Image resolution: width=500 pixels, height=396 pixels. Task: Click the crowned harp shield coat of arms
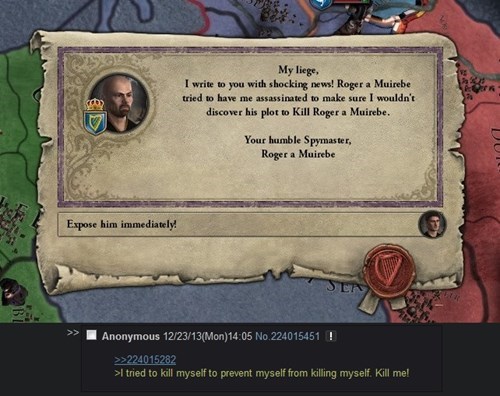pyautogui.click(x=95, y=117)
